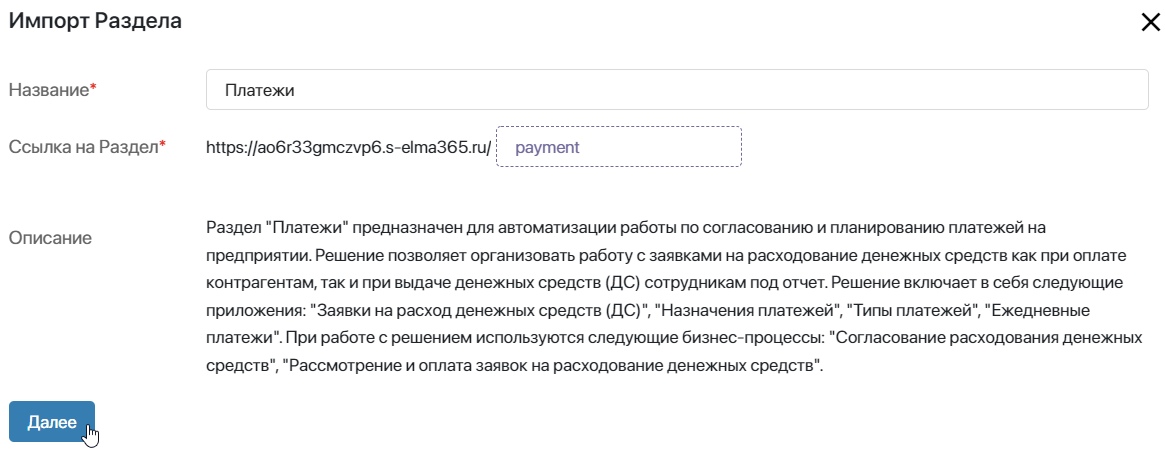Click the Далее button

52,422
